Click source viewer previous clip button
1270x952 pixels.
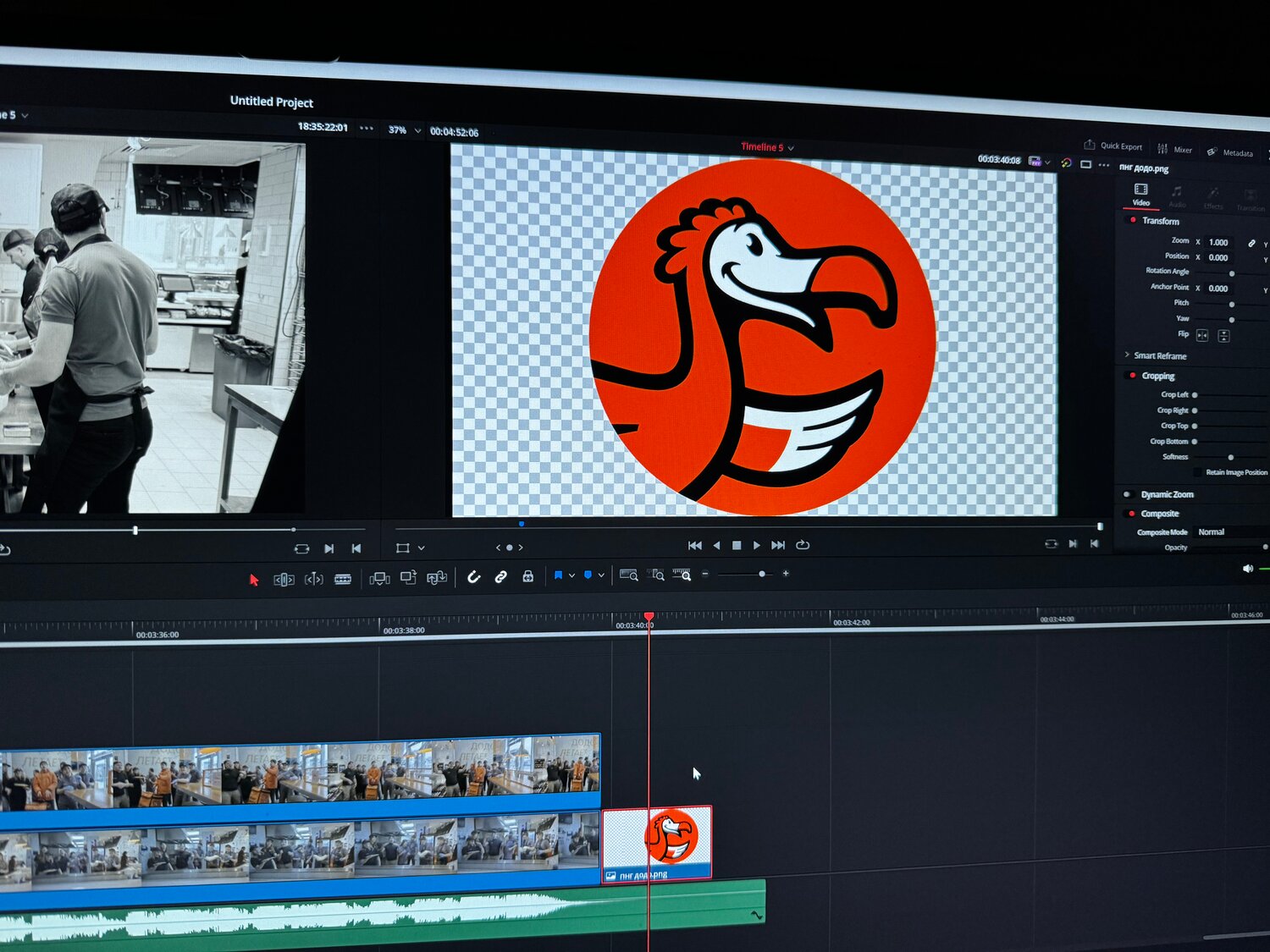pyautogui.click(x=356, y=548)
